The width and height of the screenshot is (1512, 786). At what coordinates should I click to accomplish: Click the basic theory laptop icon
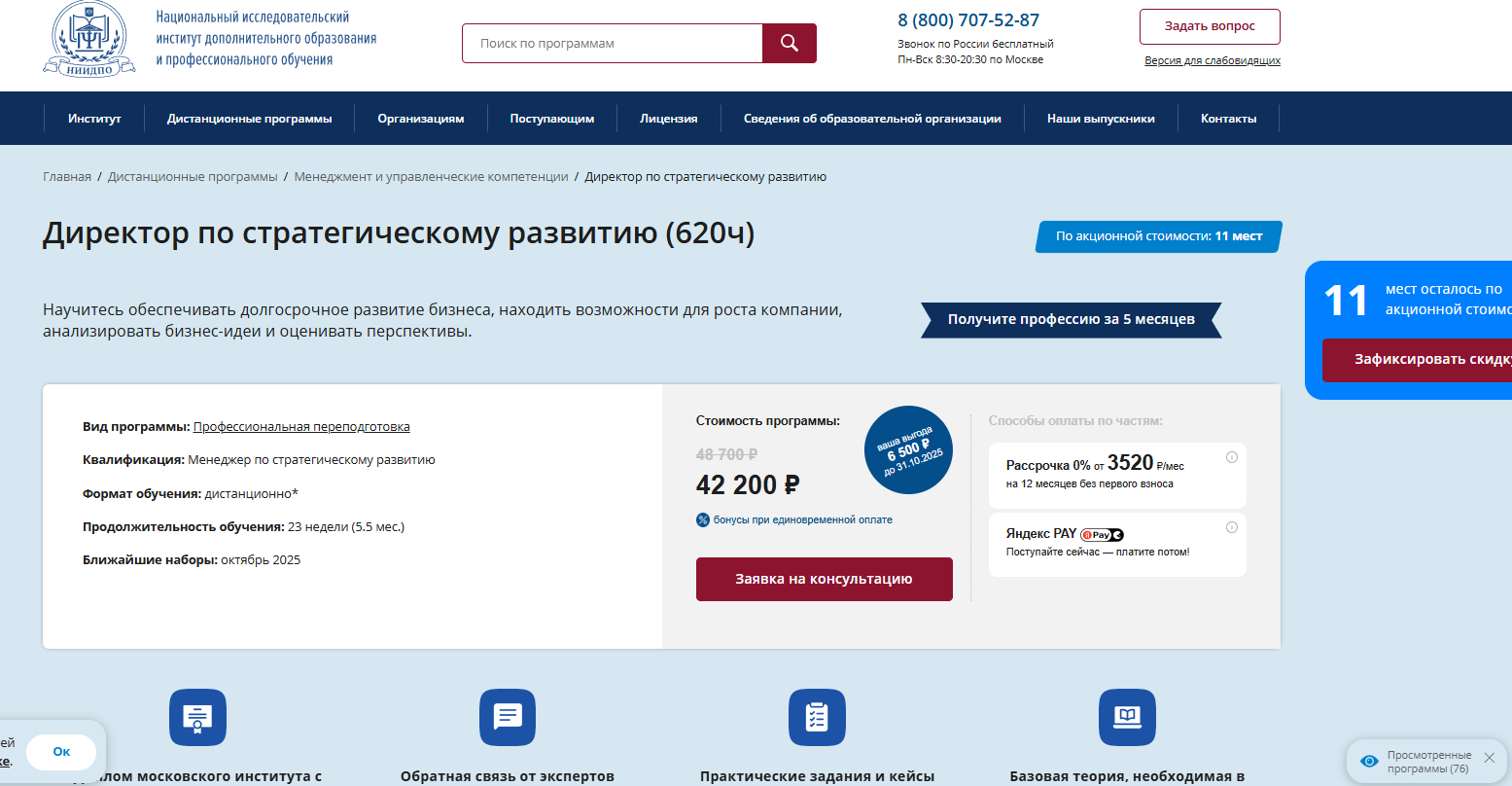pyautogui.click(x=1127, y=718)
